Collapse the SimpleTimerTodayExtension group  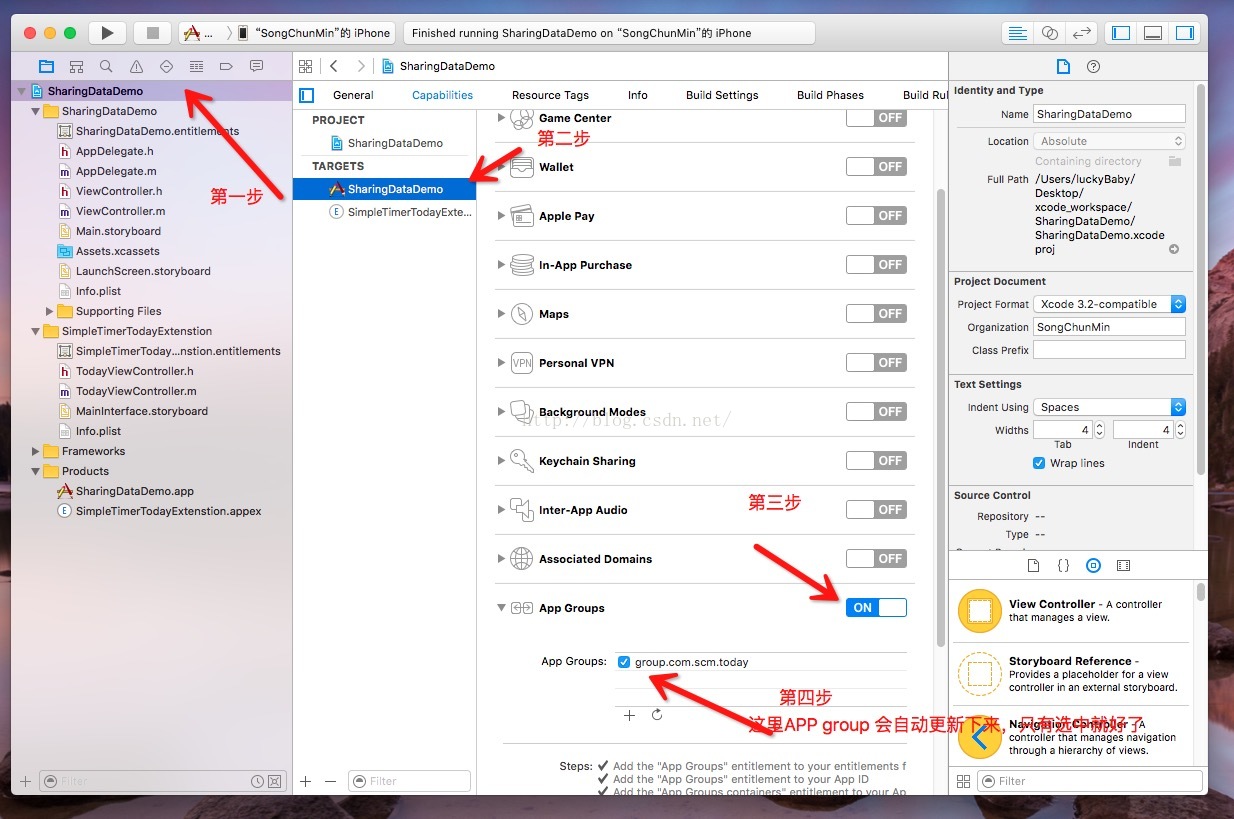click(36, 331)
